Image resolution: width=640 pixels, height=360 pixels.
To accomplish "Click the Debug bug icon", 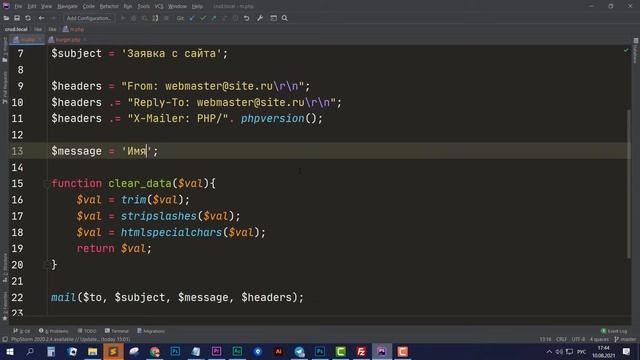I will pyautogui.click(x=133, y=18).
